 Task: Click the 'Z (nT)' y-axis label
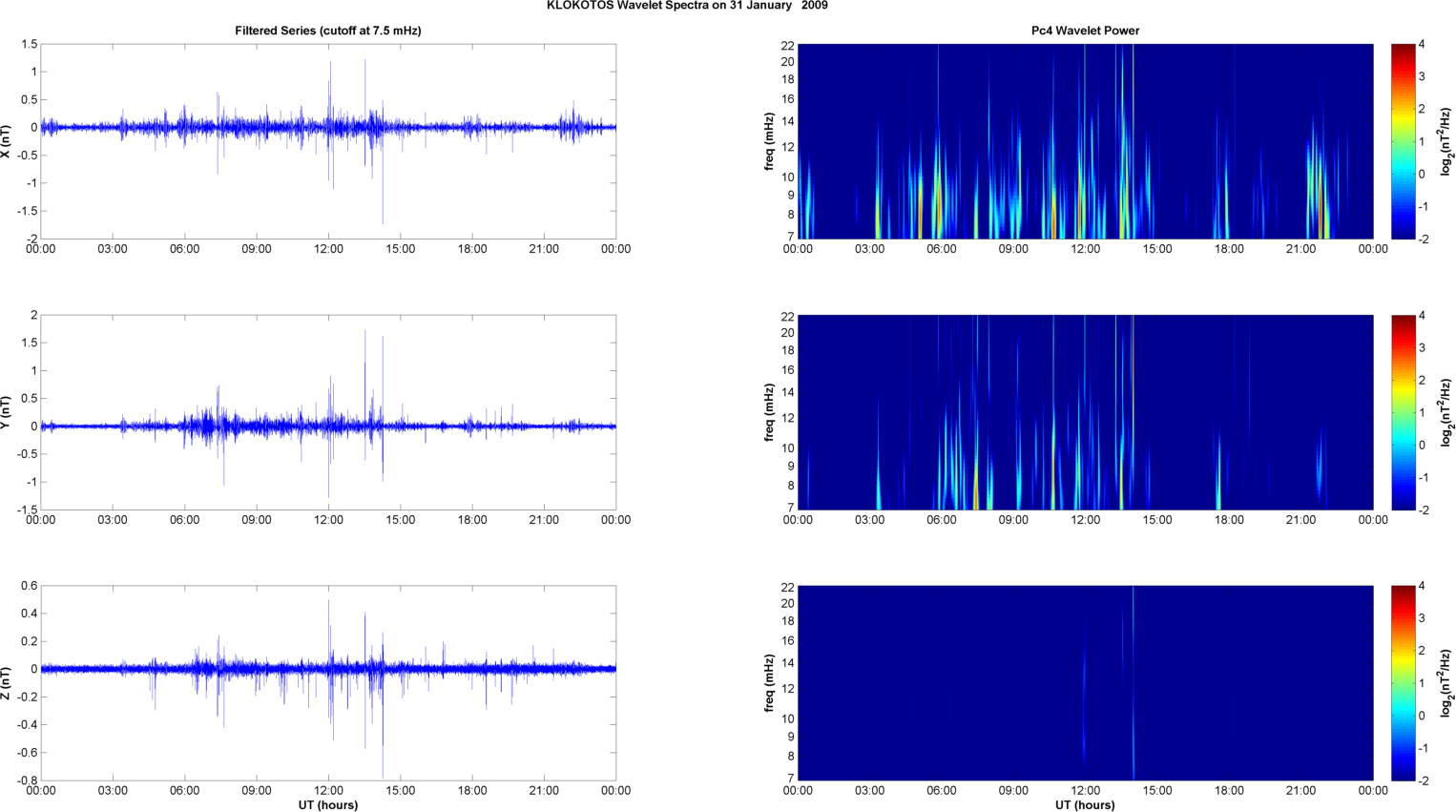coord(7,683)
